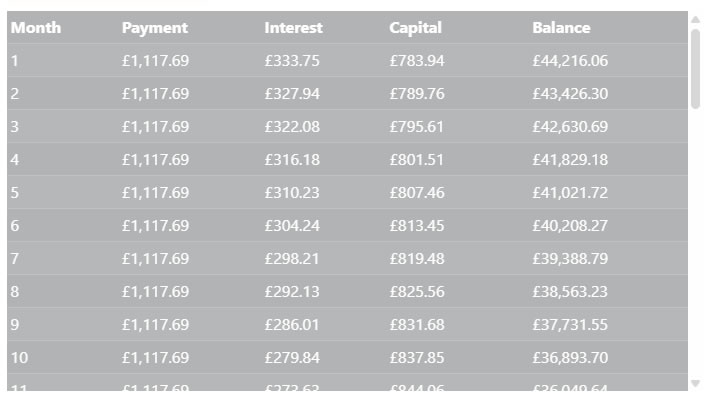This screenshot has width=708, height=401.
Task: Select balance £44,216.06 in month 1
Action: point(570,61)
